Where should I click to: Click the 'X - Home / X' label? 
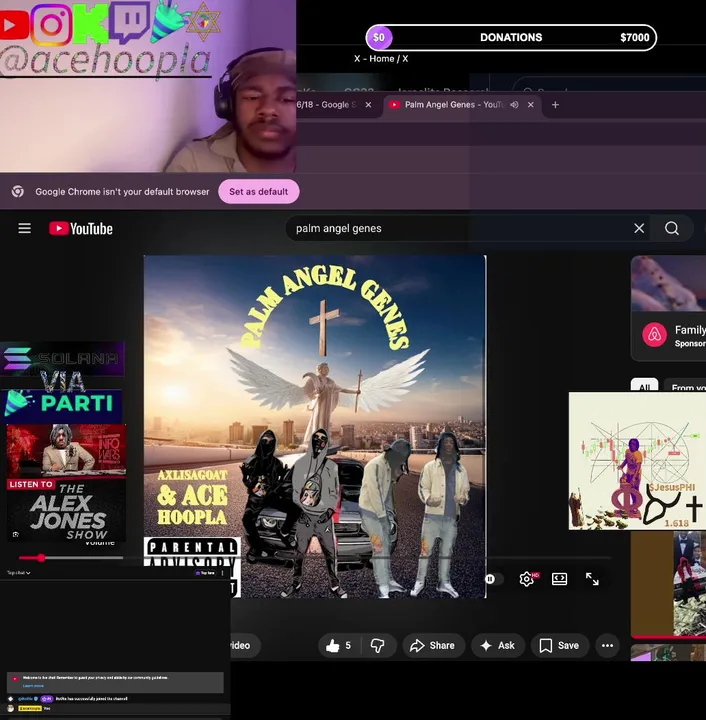click(x=381, y=59)
